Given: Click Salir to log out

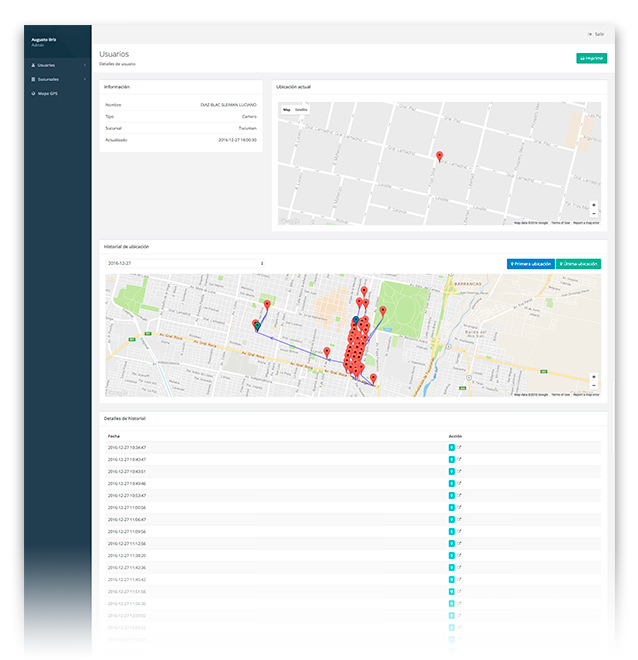Looking at the screenshot, I should point(596,34).
